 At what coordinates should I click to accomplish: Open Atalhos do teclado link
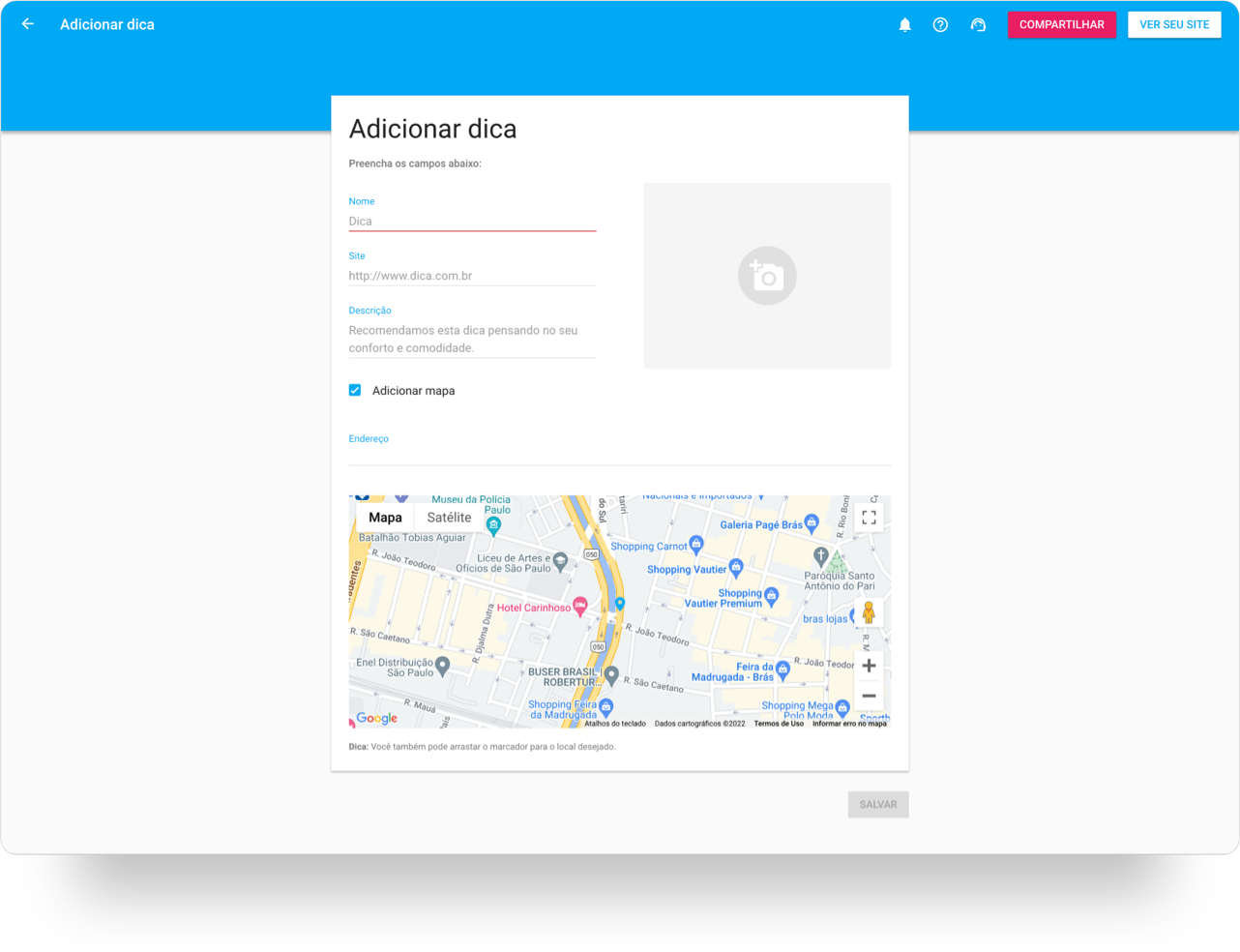(615, 724)
